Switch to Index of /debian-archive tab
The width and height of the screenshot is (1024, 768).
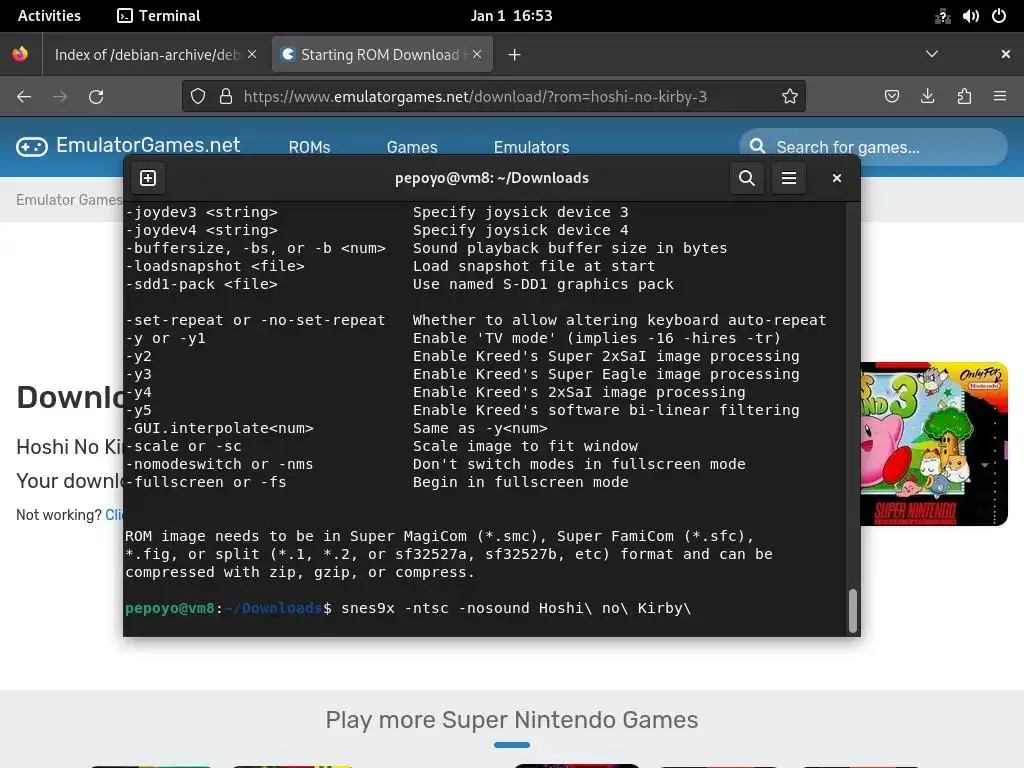(147, 55)
